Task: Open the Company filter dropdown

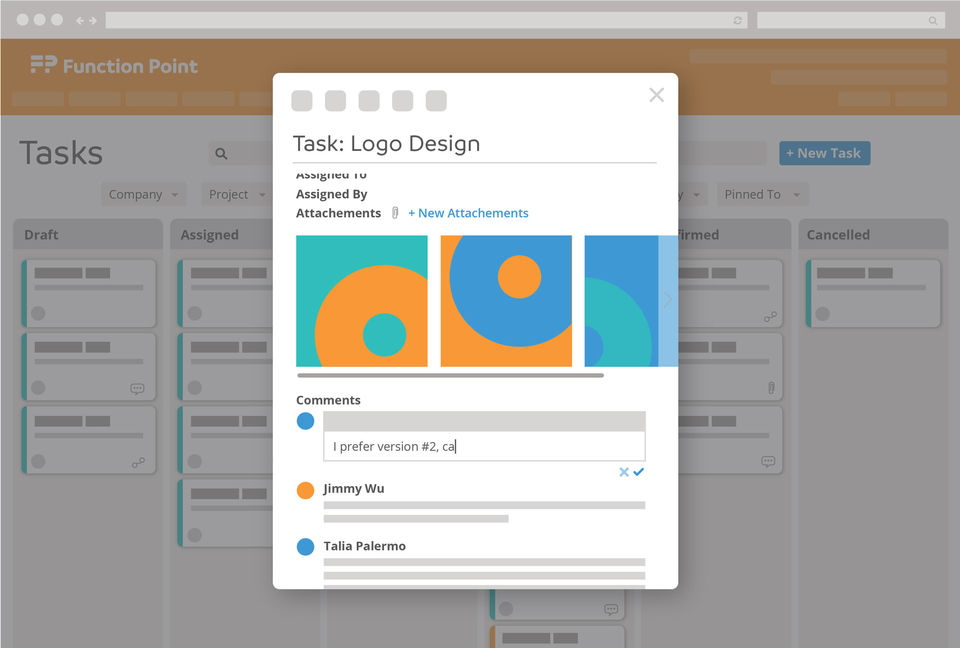Action: point(144,194)
